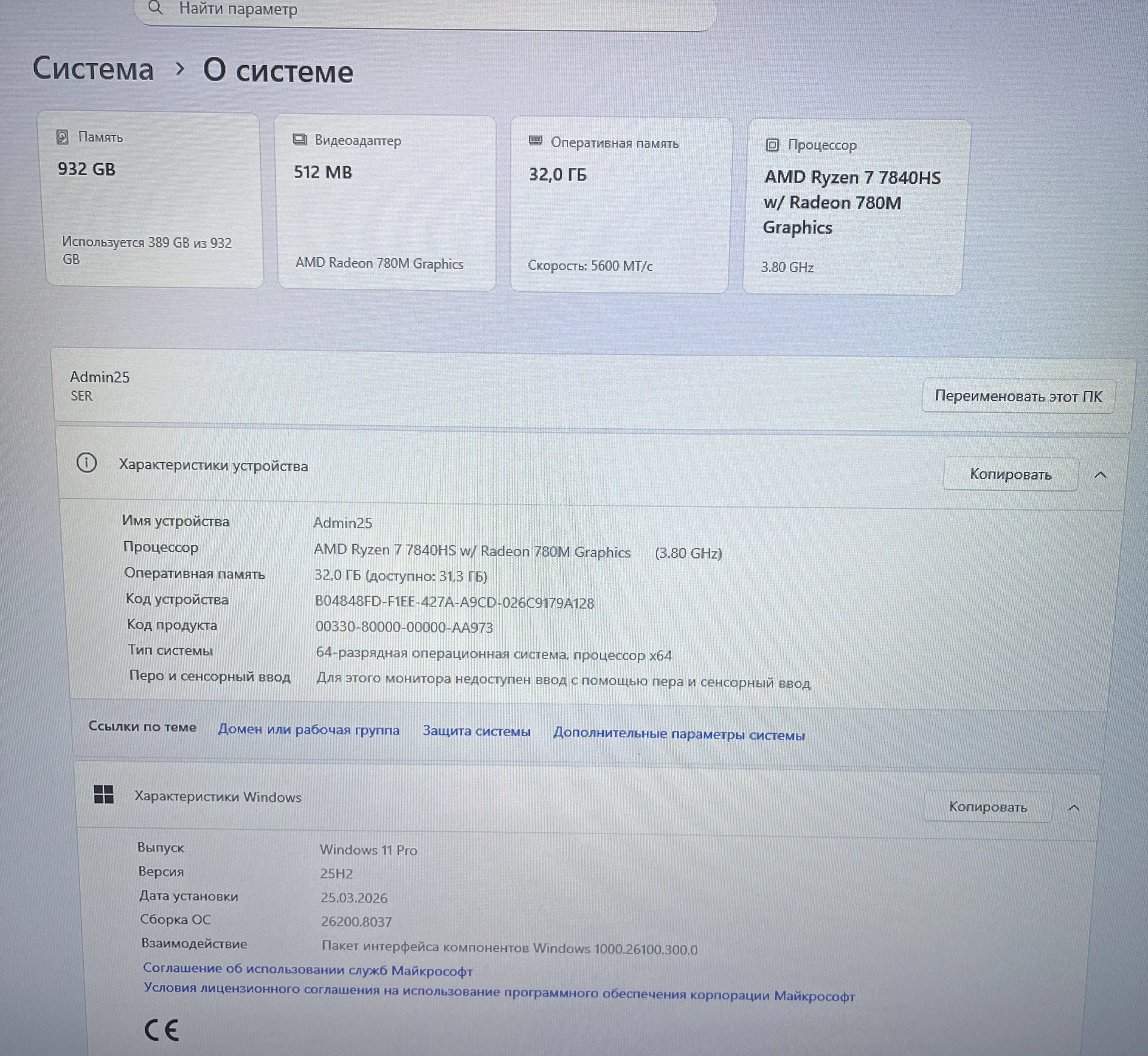Select the Взаимодействие package value text
The width and height of the screenshot is (1148, 1056).
point(509,948)
